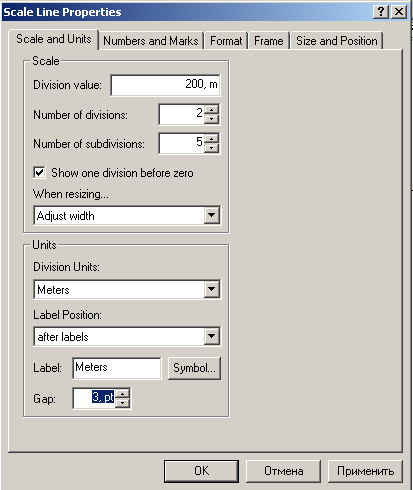Focus the Division value input field
This screenshot has width=413, height=490.
click(x=165, y=85)
